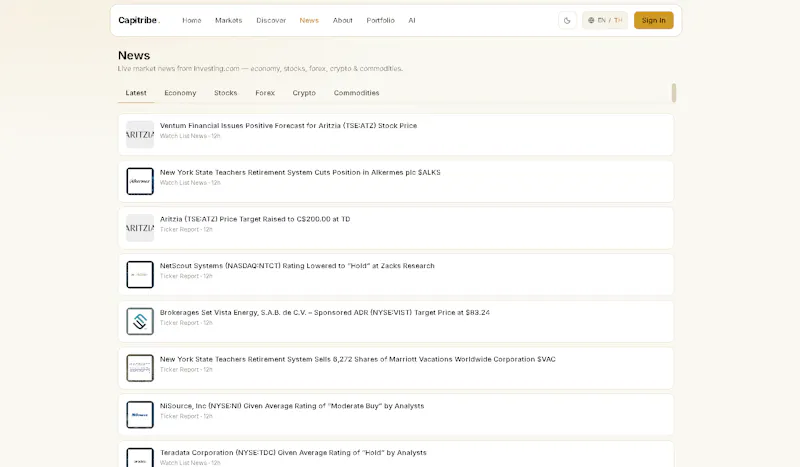The width and height of the screenshot is (800, 467).
Task: Click Aritzia logo on Ventum Financial article
Action: pos(140,134)
